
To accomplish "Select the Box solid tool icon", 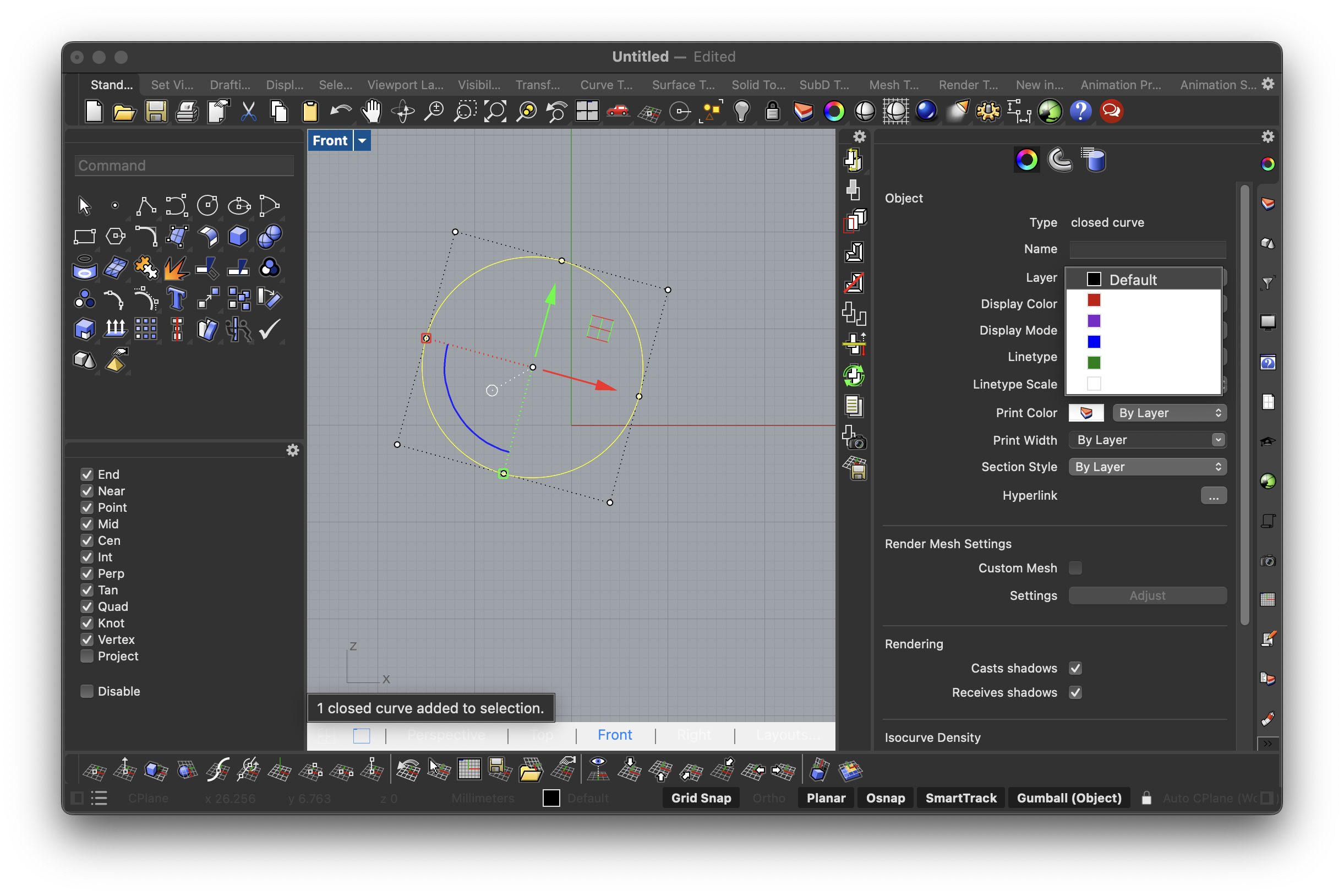I will [238, 236].
